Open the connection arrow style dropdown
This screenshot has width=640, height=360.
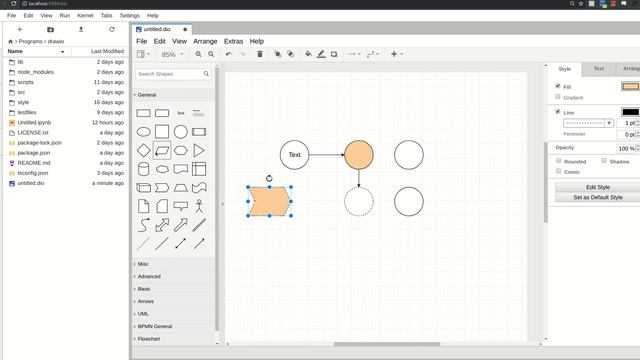(x=354, y=54)
